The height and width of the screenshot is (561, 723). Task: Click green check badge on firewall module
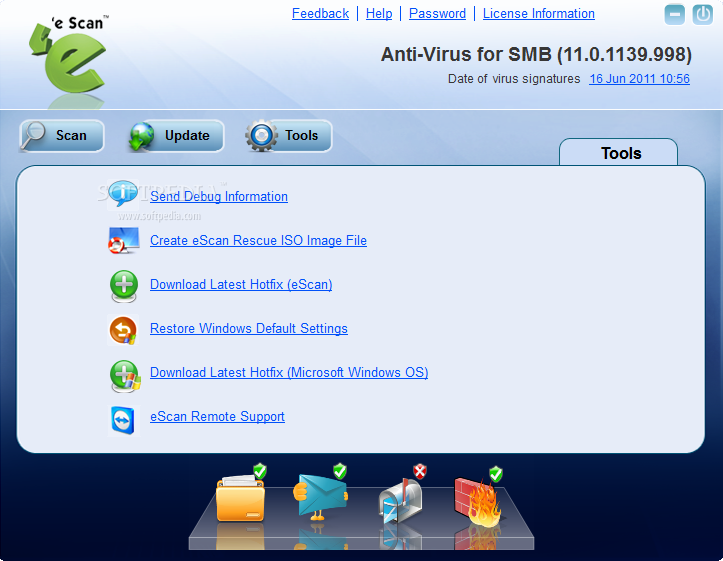click(496, 473)
